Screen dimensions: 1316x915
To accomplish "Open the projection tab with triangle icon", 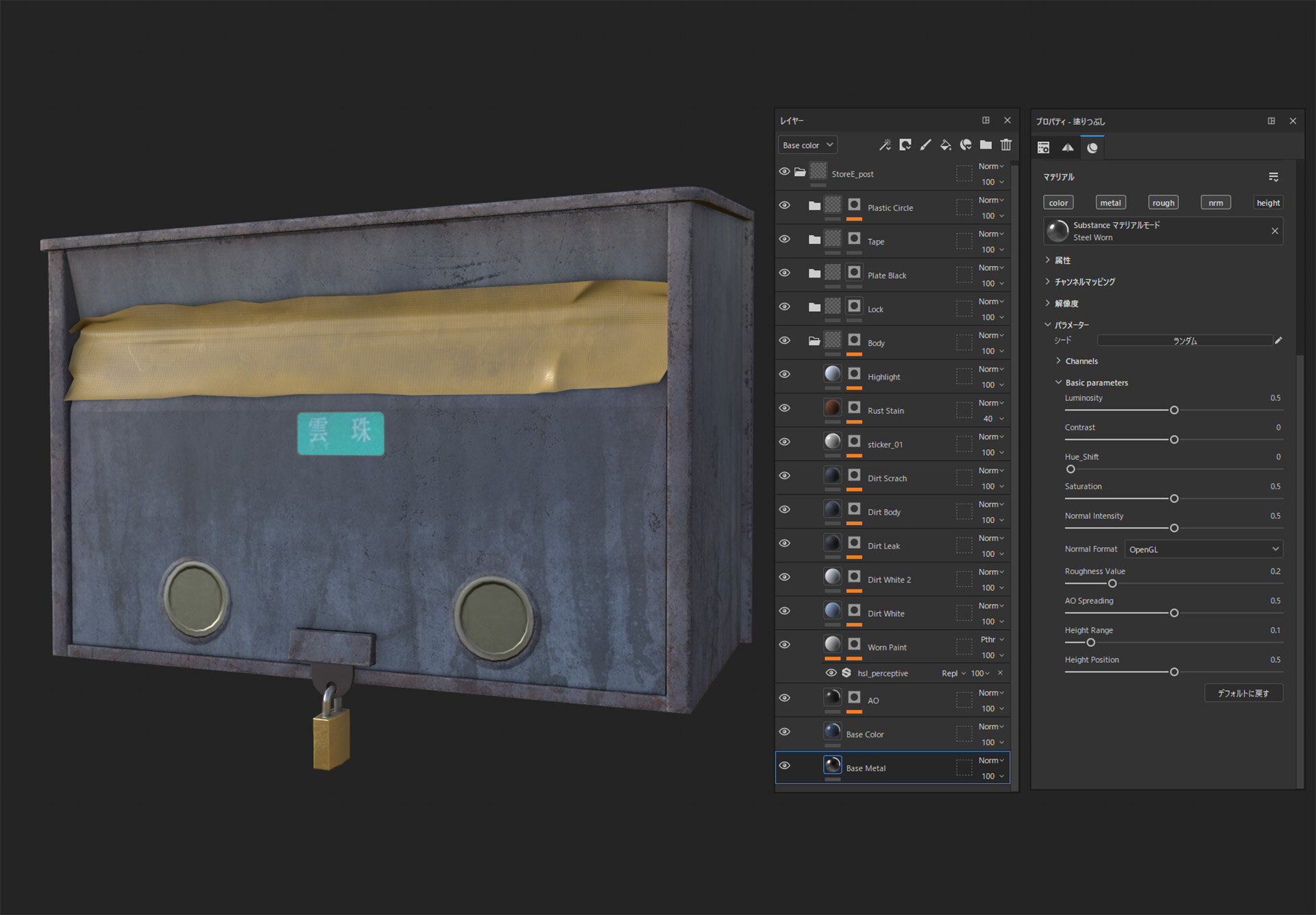I will [x=1067, y=147].
